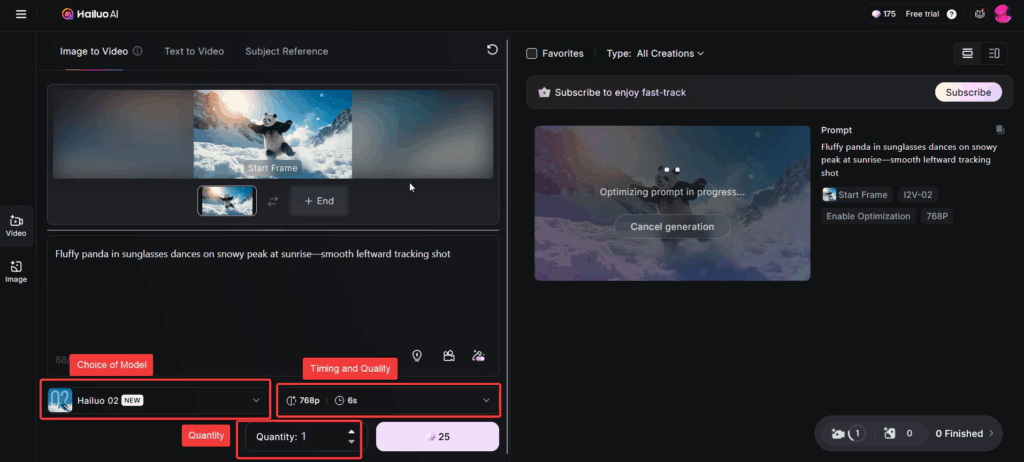Image resolution: width=1024 pixels, height=462 pixels.
Task: Tick the Favorites checkbox
Action: (532, 53)
